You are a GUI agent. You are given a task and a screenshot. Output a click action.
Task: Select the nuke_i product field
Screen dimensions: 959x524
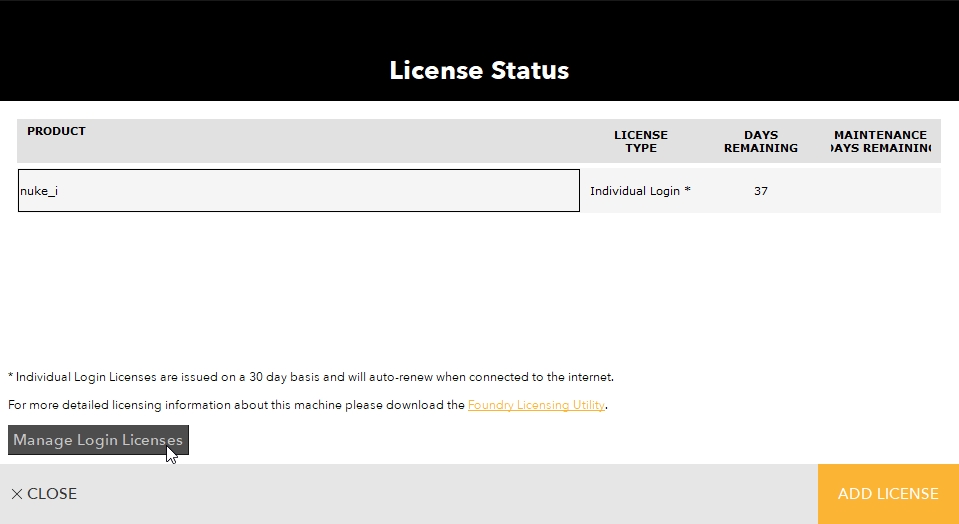[298, 191]
